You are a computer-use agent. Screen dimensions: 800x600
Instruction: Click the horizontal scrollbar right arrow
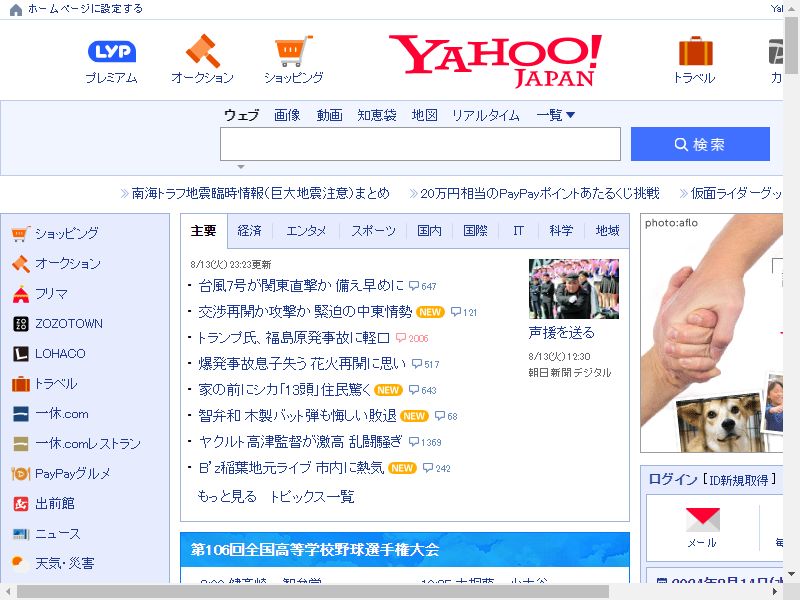pos(775,592)
